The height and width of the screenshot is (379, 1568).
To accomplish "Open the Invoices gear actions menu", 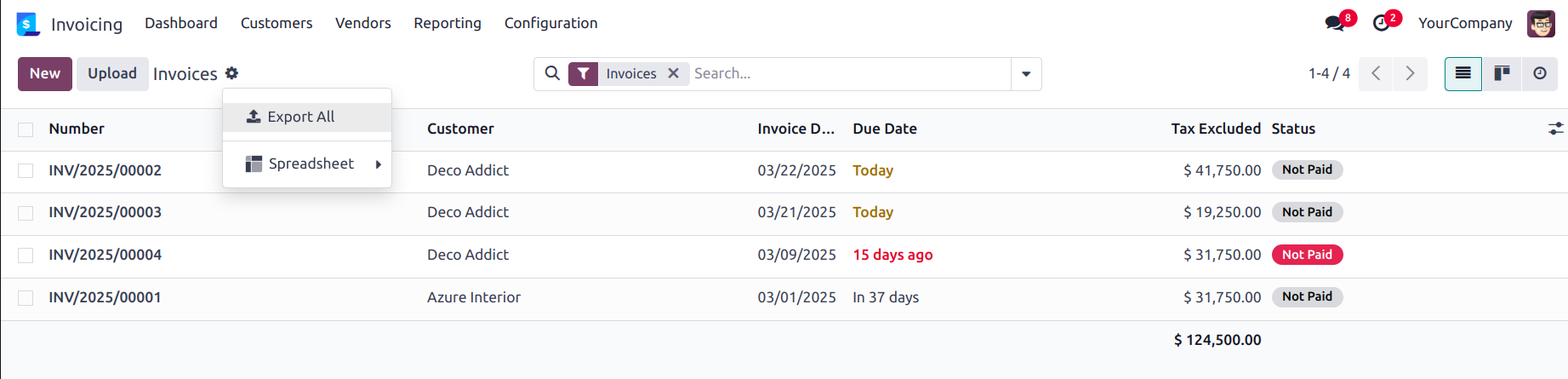I will pos(231,73).
